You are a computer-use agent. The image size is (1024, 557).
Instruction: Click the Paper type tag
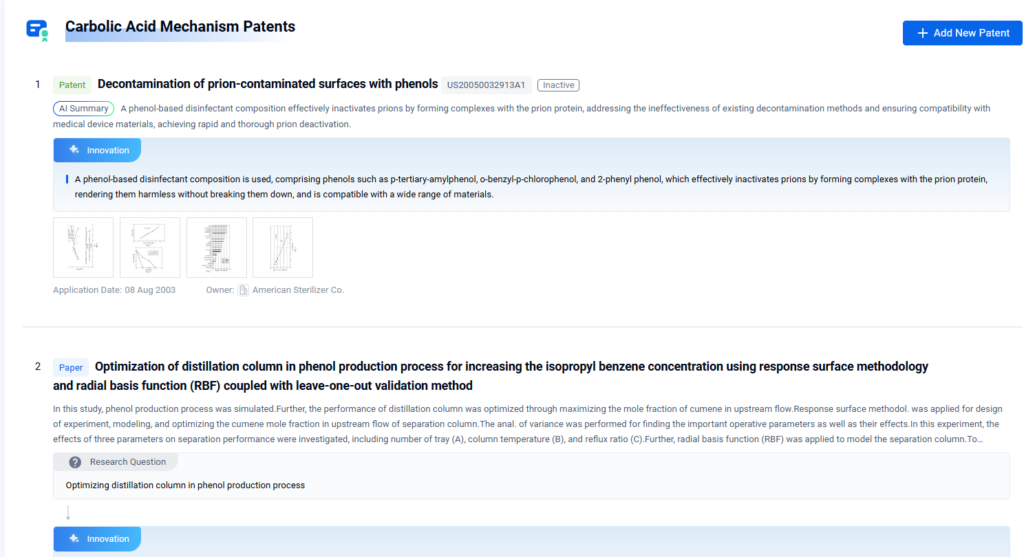click(x=71, y=367)
